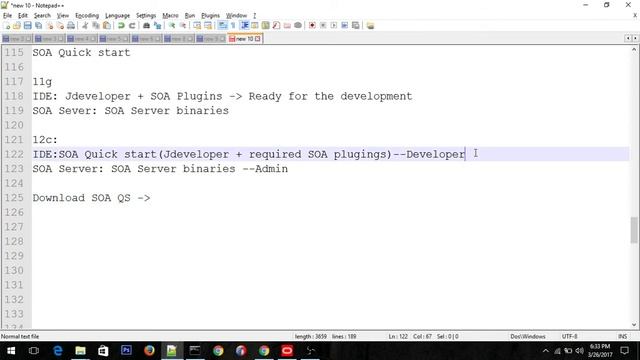Click the Save All toolbar icon
The image size is (640, 360).
[38, 26]
